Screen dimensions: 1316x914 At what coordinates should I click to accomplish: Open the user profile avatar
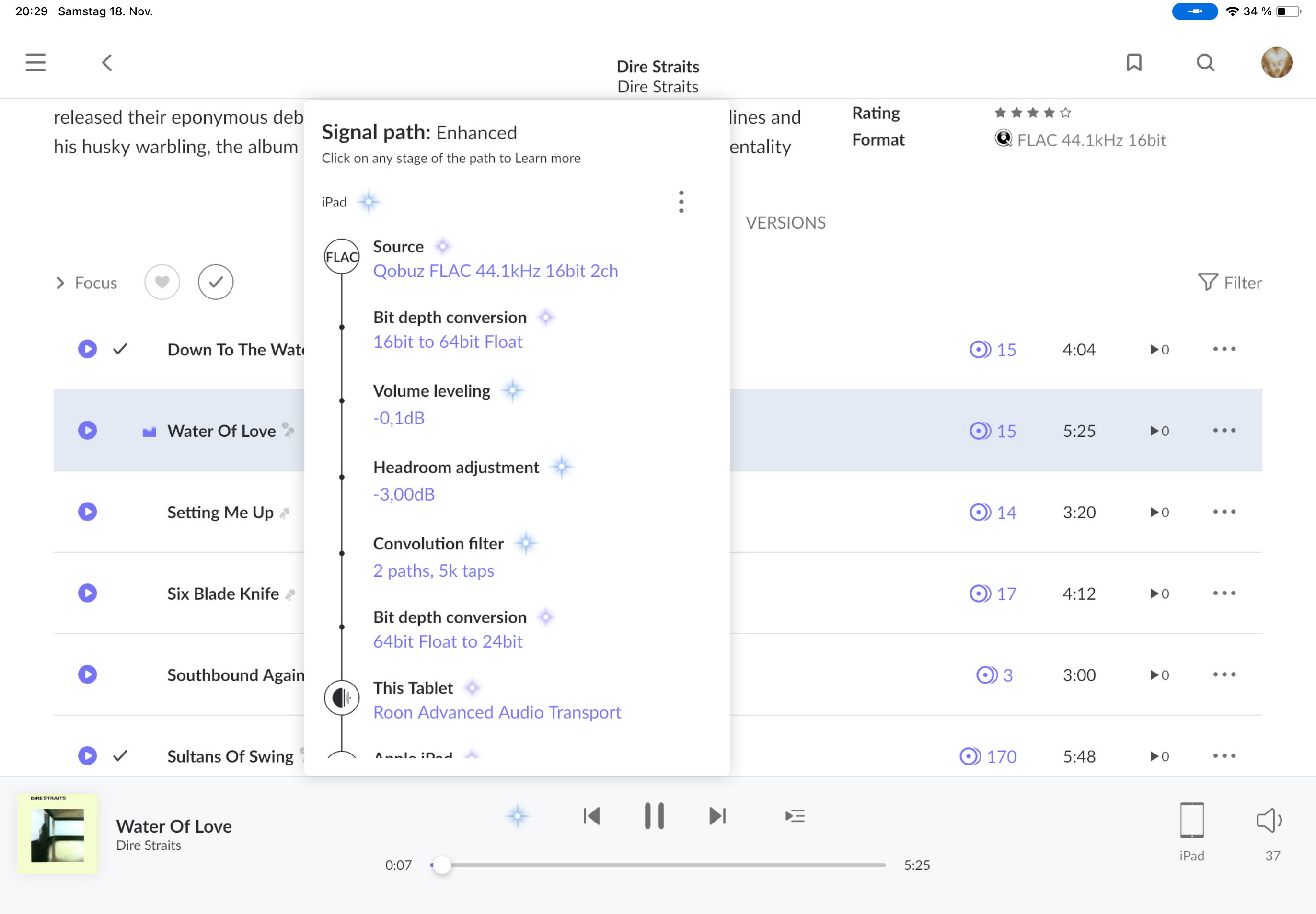[1277, 62]
